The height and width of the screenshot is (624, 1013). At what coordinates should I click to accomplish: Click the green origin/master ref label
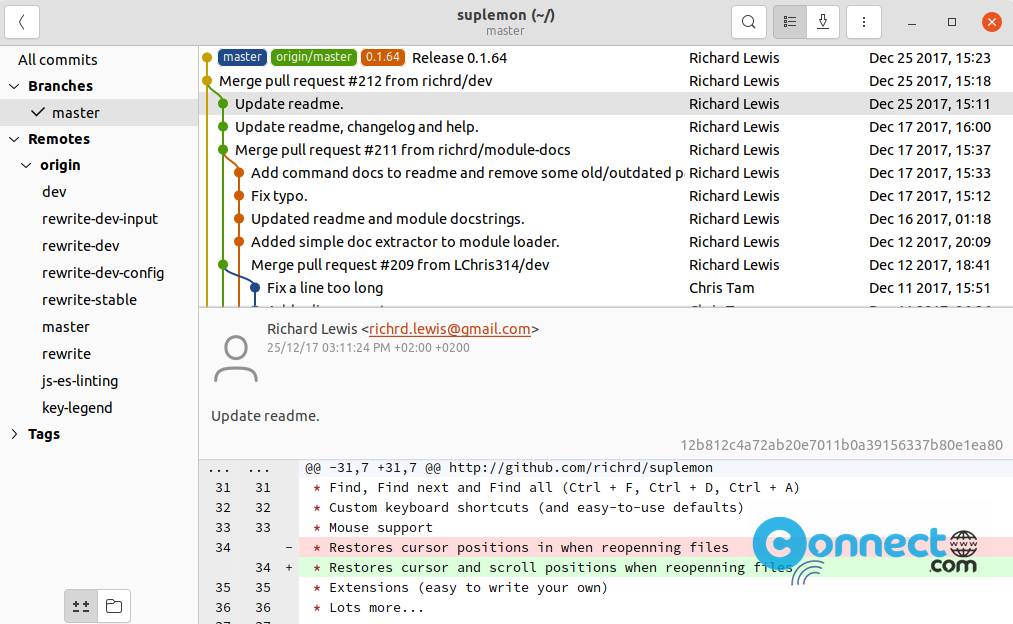tap(313, 57)
